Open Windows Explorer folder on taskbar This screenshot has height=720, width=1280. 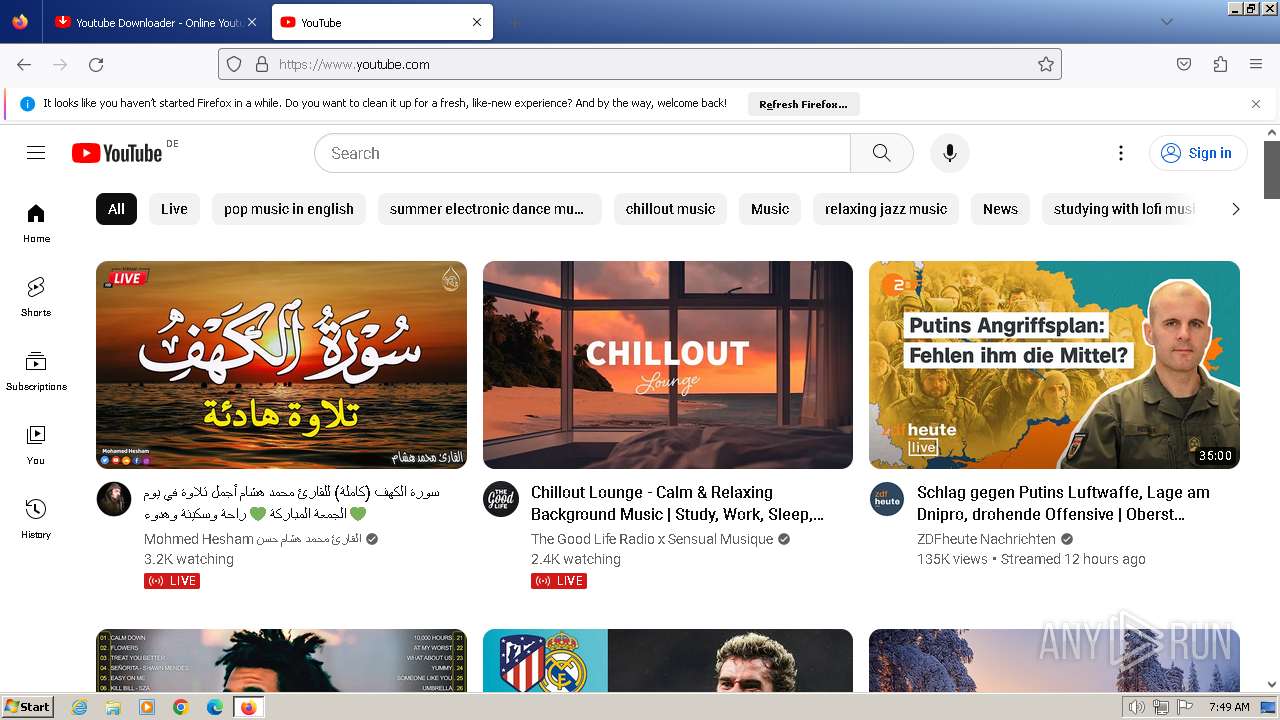113,707
